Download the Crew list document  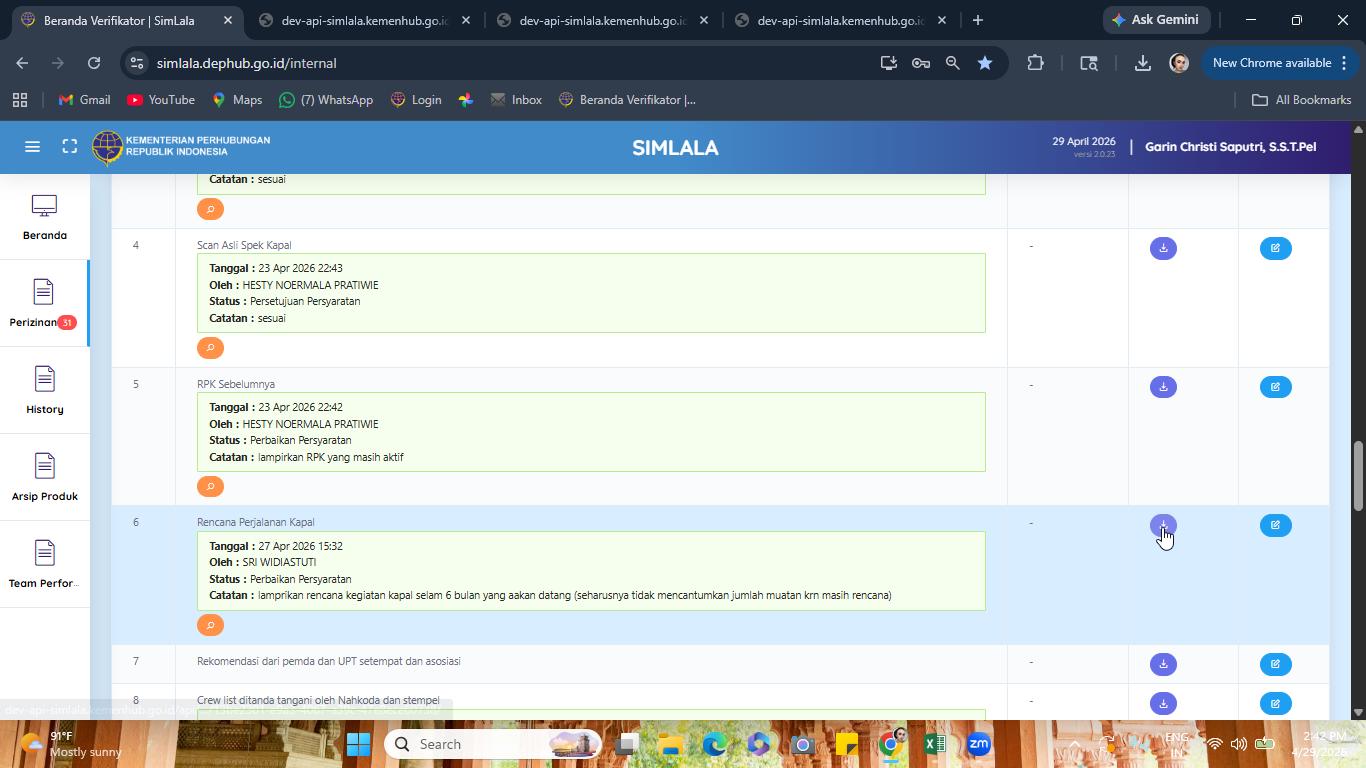point(1163,703)
